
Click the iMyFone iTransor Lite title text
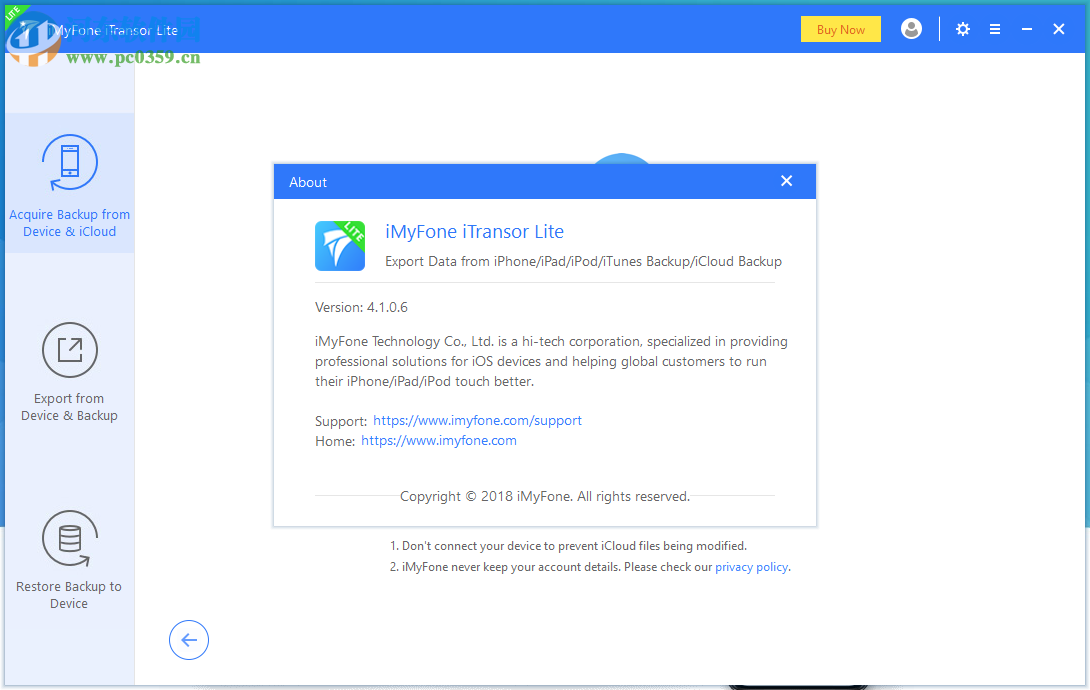pos(475,231)
